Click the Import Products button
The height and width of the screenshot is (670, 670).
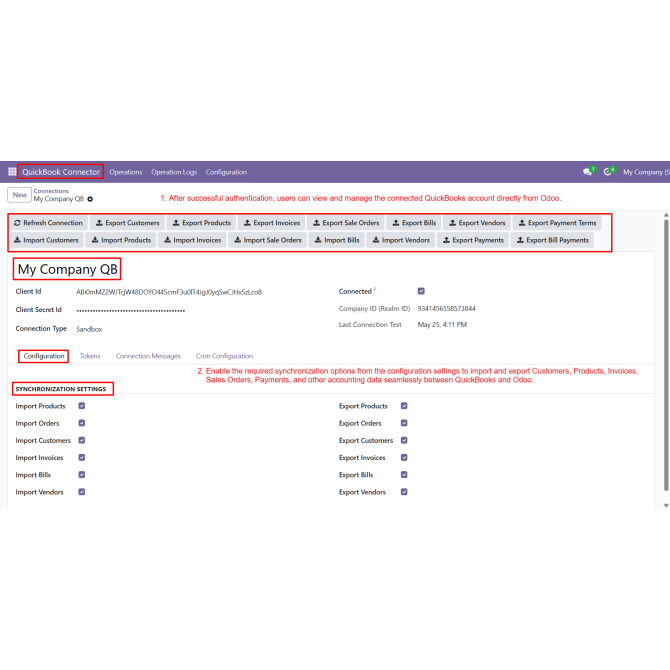point(121,240)
